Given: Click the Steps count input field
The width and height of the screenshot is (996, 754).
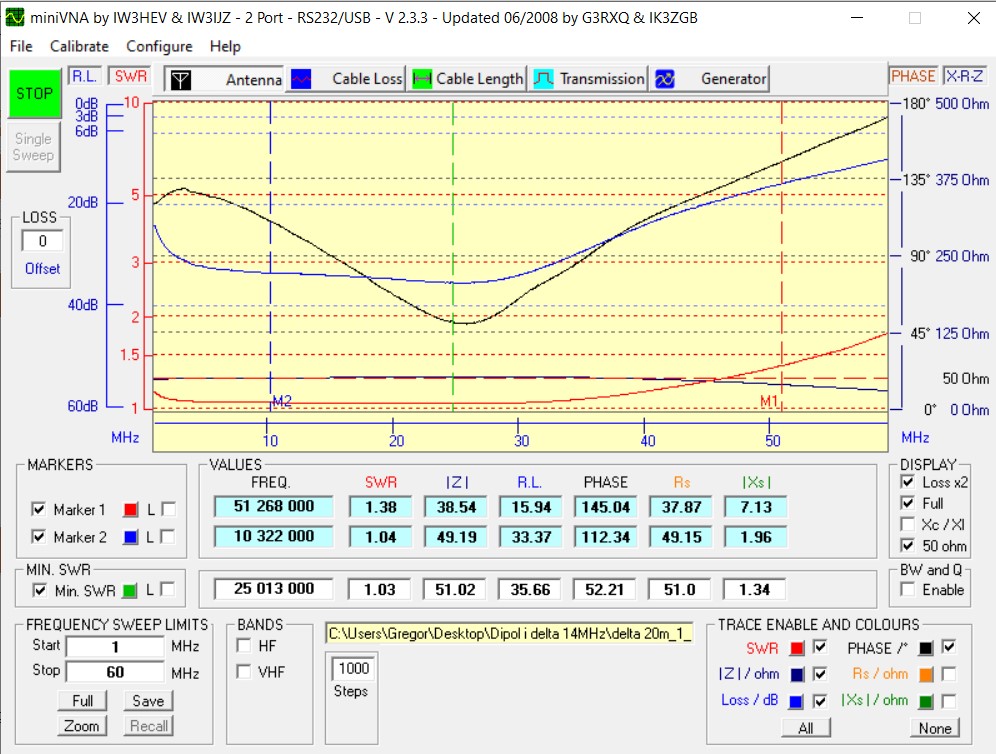Looking at the screenshot, I should 352,668.
